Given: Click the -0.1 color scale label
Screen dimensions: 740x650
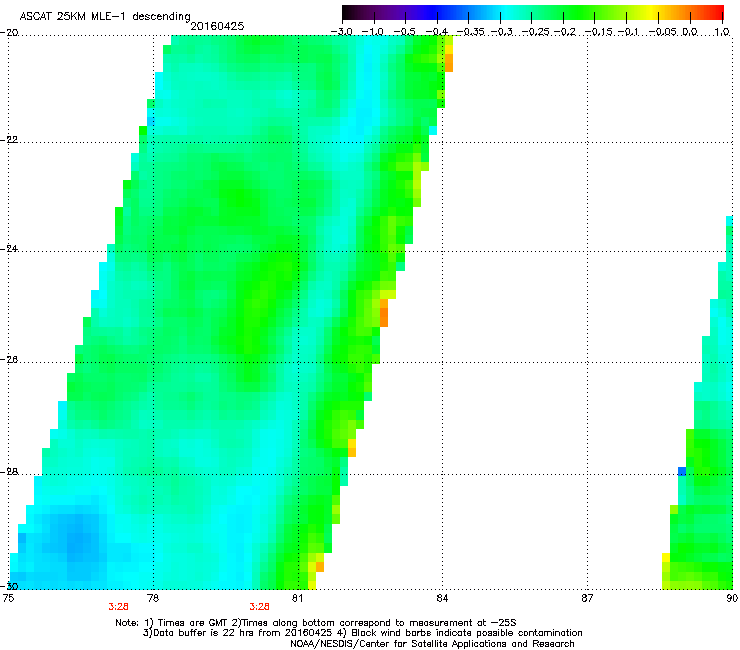Looking at the screenshot, I should (628, 32).
